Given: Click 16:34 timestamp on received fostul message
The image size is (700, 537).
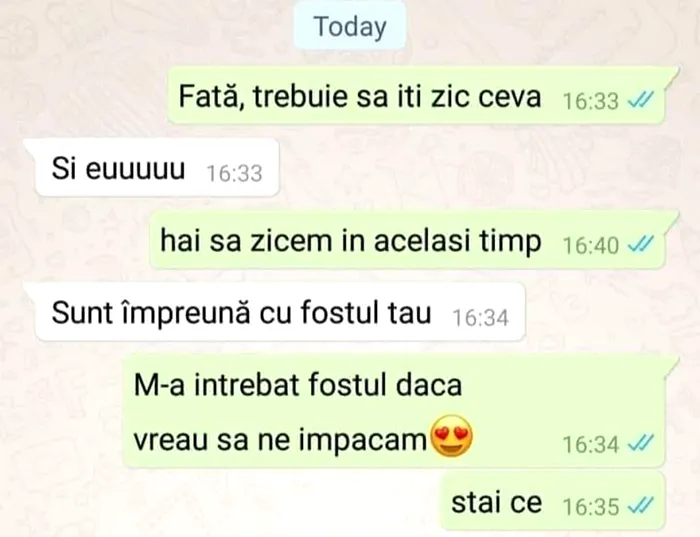Looking at the screenshot, I should pyautogui.click(x=480, y=318).
